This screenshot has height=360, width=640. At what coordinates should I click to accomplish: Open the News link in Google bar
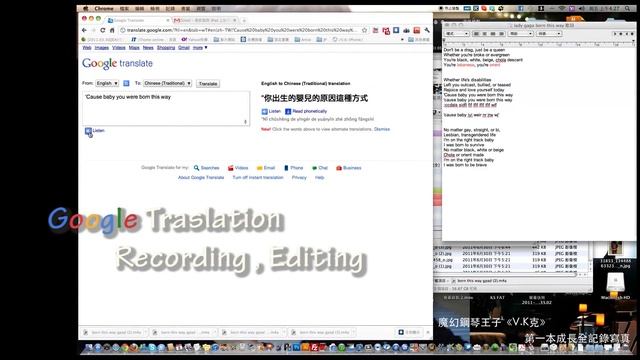(148, 48)
